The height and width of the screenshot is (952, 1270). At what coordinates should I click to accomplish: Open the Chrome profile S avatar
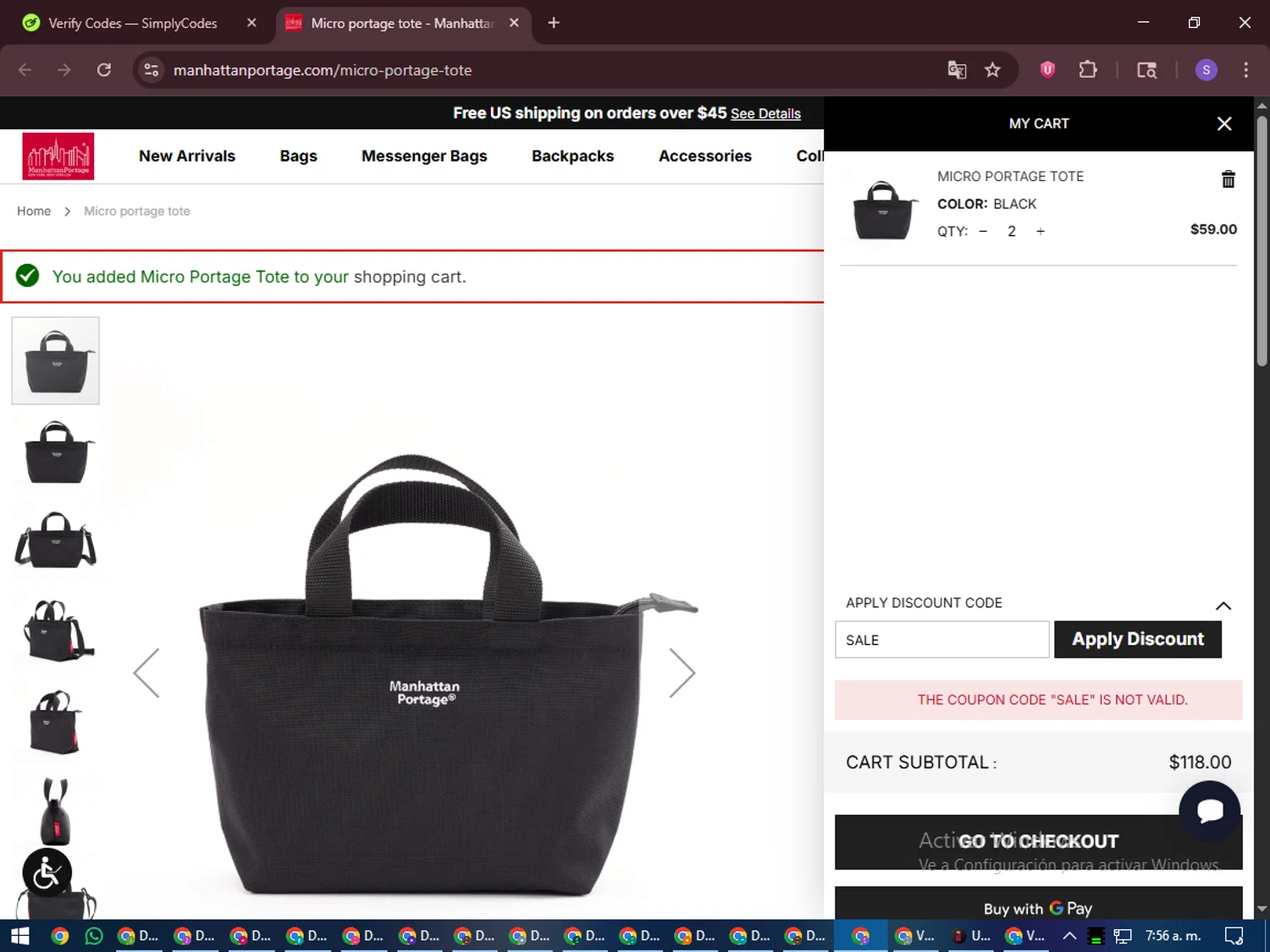tap(1206, 70)
